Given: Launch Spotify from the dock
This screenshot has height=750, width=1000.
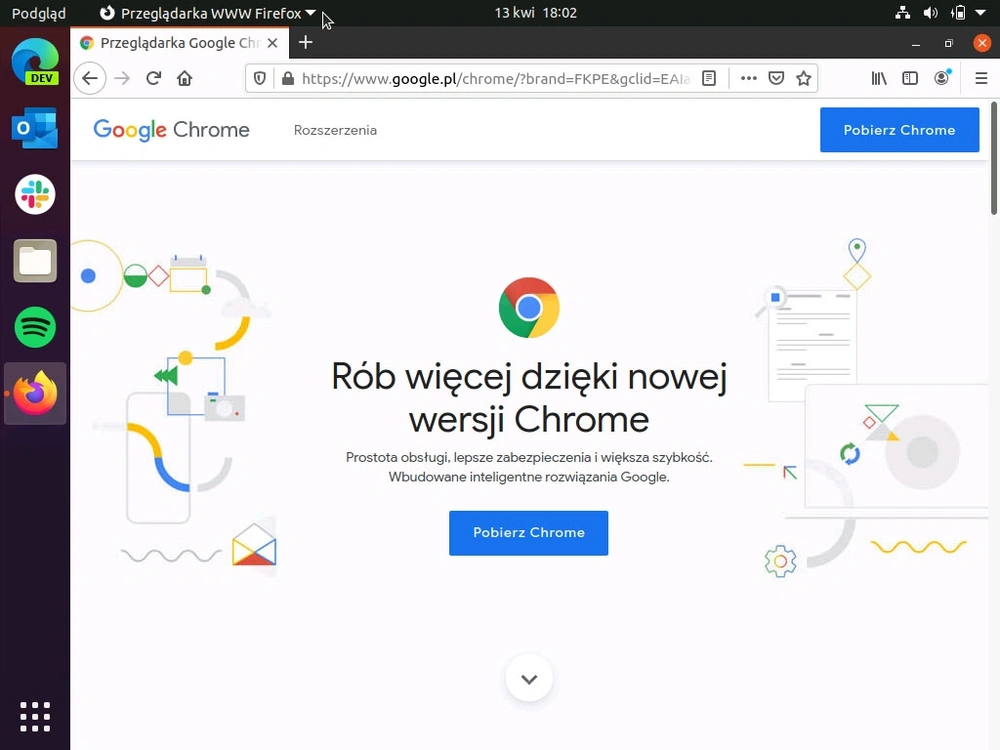Looking at the screenshot, I should click(35, 327).
